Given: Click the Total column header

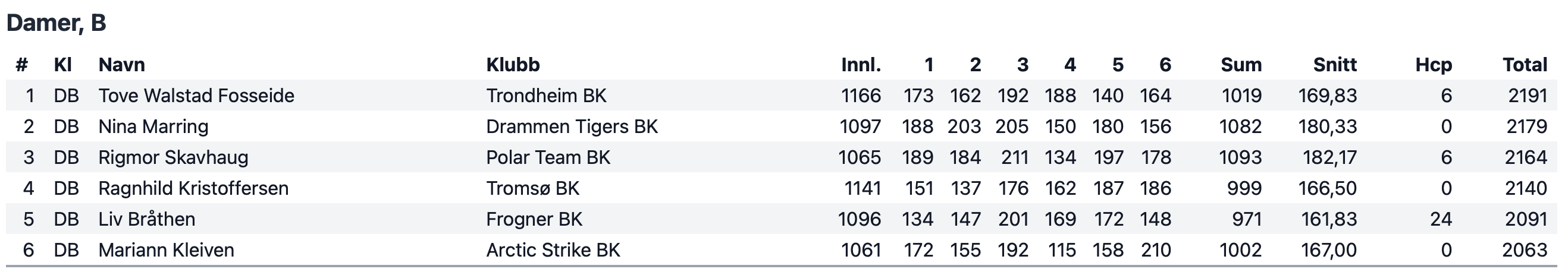Looking at the screenshot, I should tap(1525, 65).
